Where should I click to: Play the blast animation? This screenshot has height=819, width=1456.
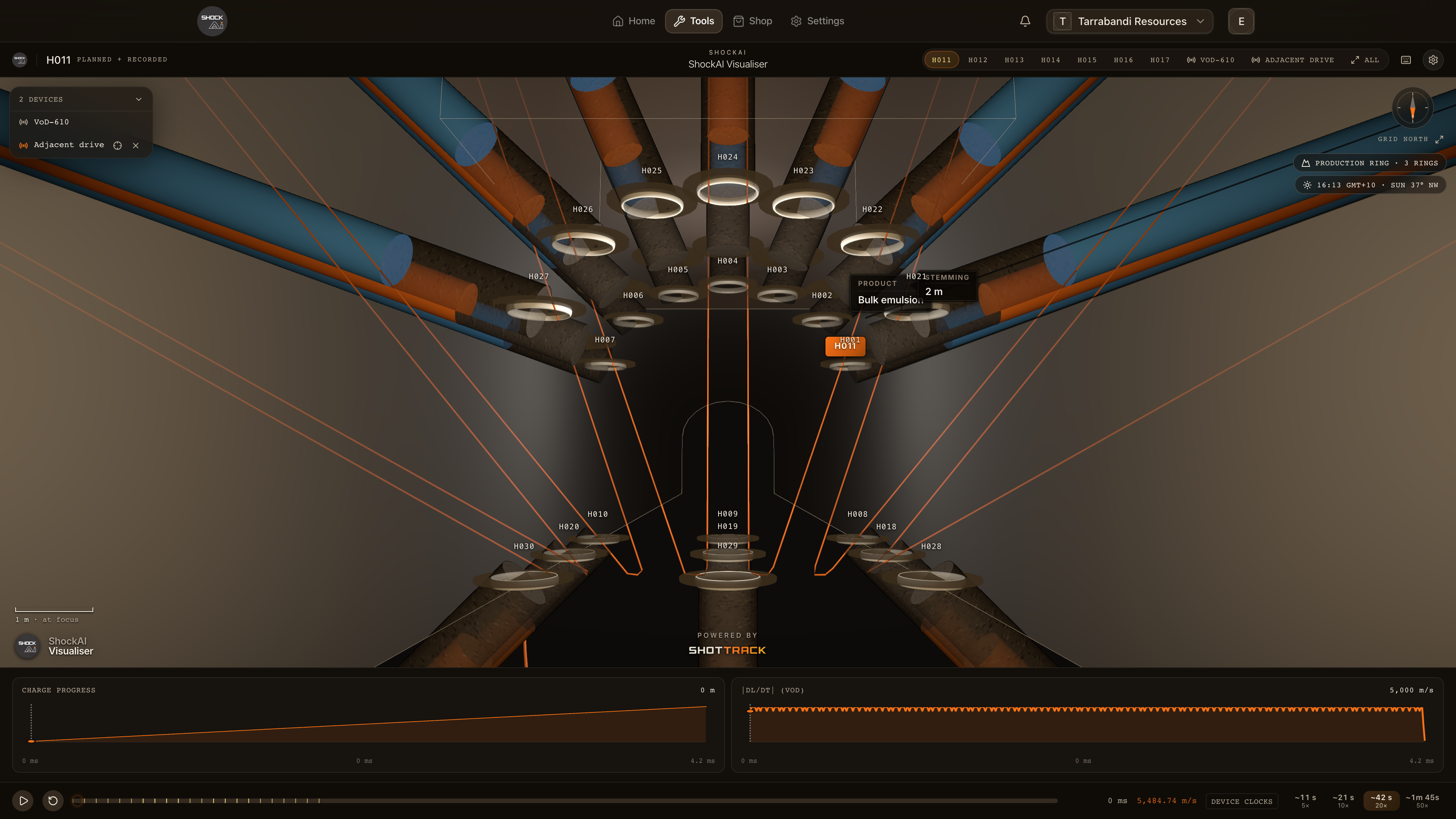coord(23,800)
